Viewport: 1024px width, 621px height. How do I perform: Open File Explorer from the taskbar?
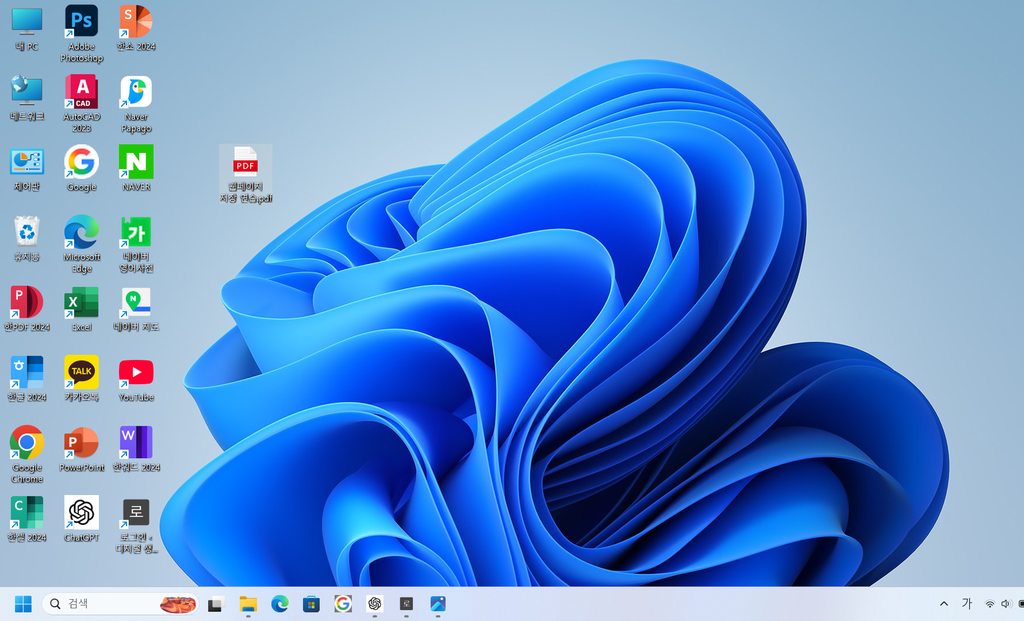tap(248, 604)
